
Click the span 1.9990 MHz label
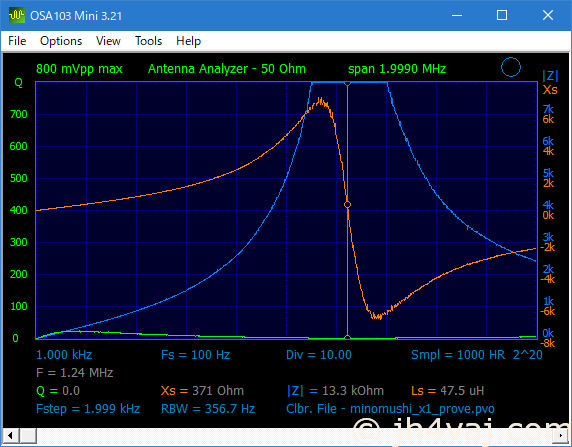click(x=397, y=69)
